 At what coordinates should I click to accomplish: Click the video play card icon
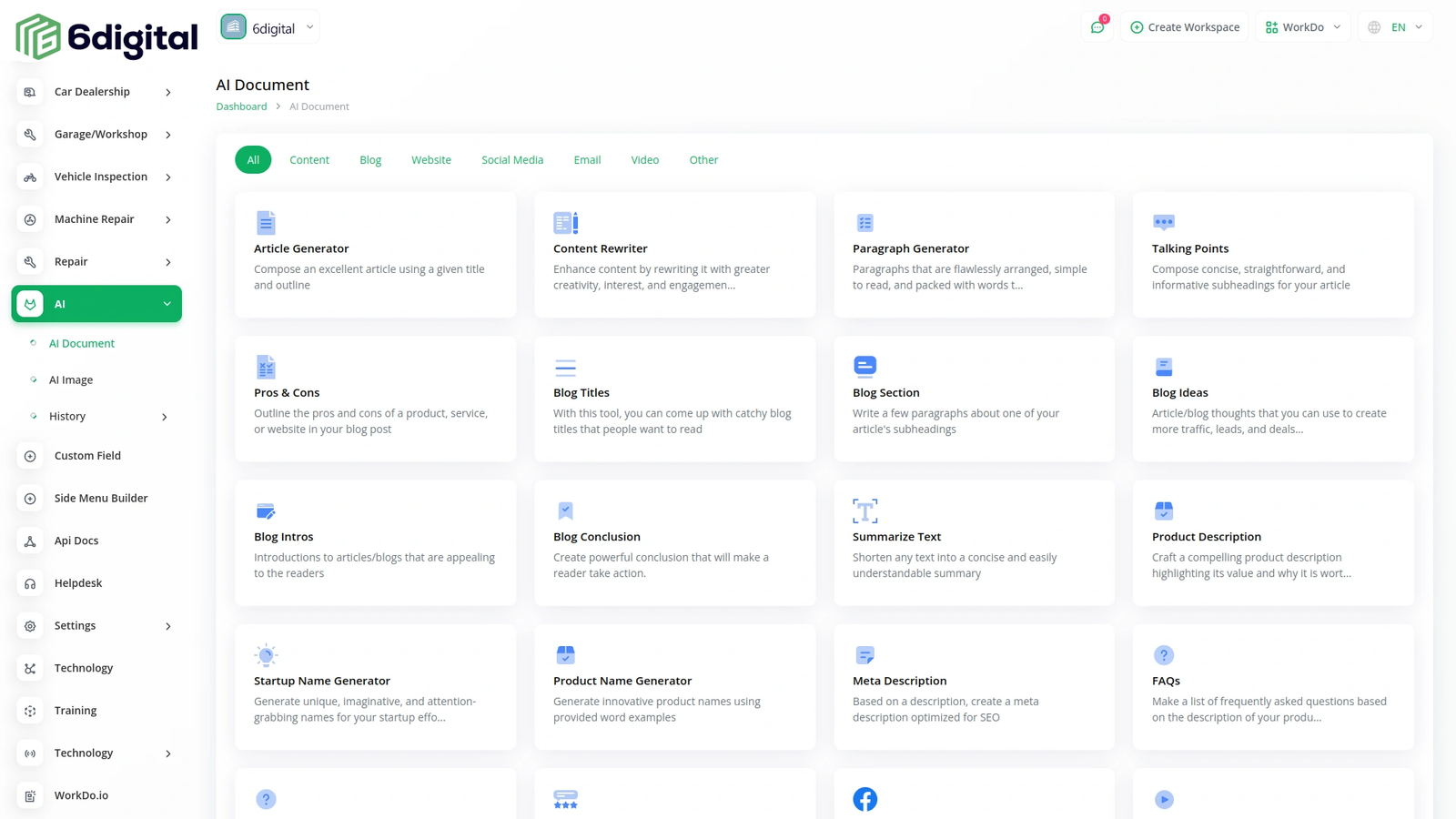1164,799
